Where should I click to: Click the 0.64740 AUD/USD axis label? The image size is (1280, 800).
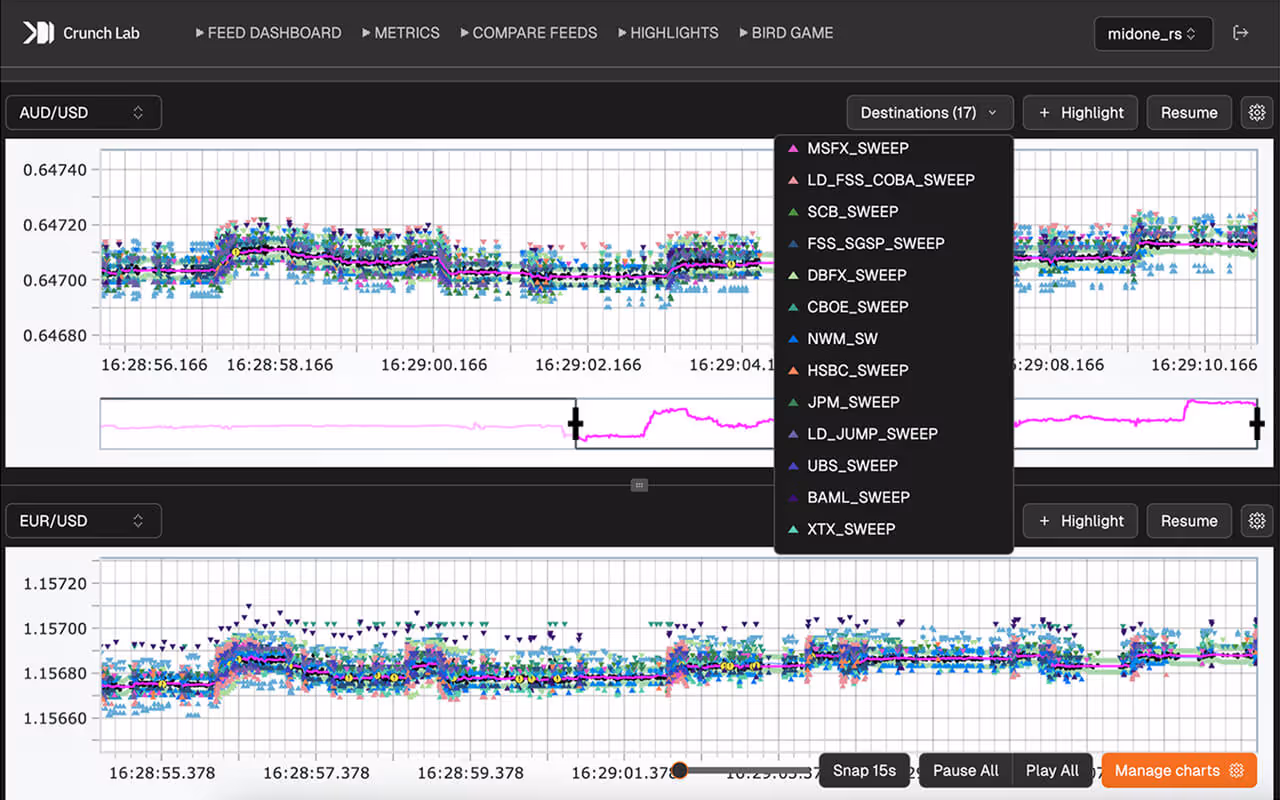pos(55,170)
